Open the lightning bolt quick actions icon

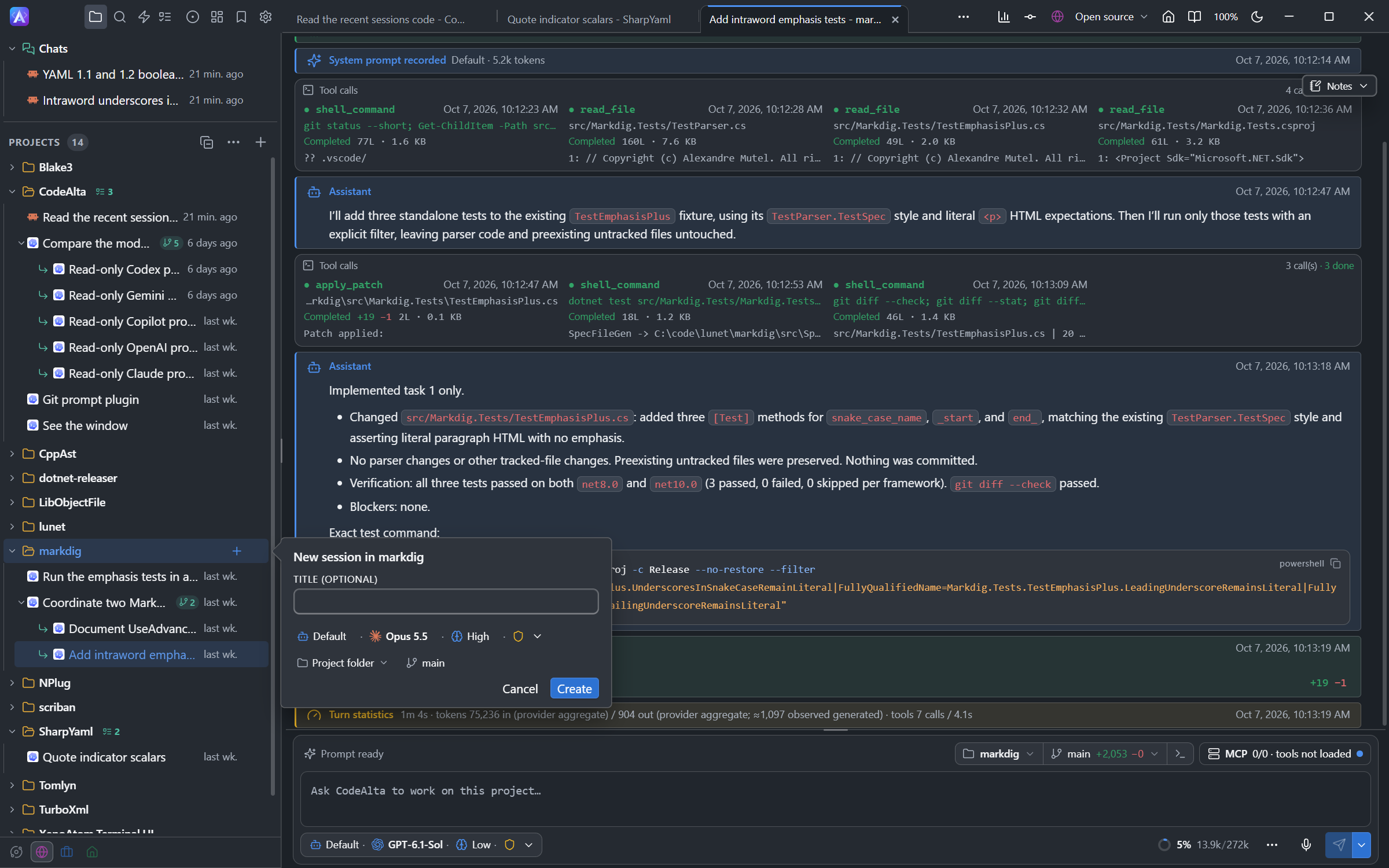[144, 17]
